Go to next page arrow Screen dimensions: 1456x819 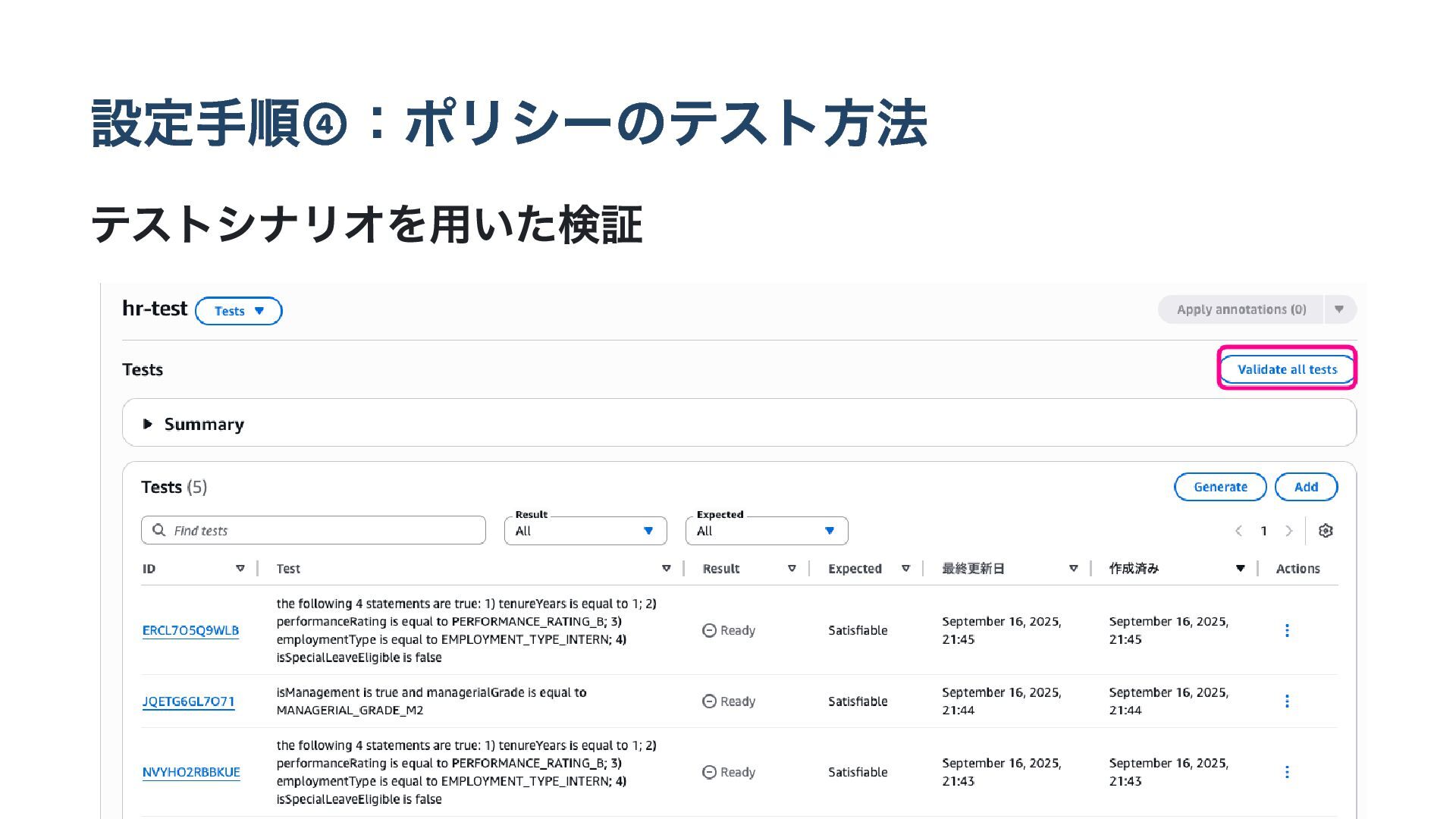tap(1288, 531)
